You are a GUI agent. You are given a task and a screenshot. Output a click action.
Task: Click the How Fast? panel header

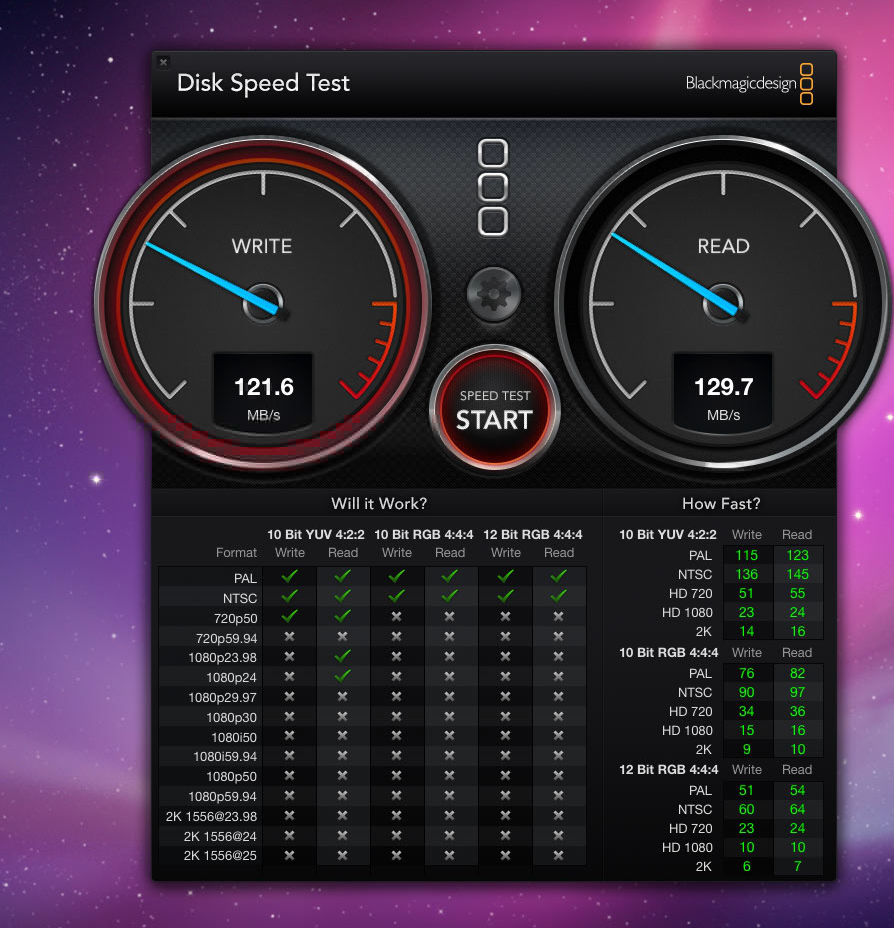click(x=720, y=504)
